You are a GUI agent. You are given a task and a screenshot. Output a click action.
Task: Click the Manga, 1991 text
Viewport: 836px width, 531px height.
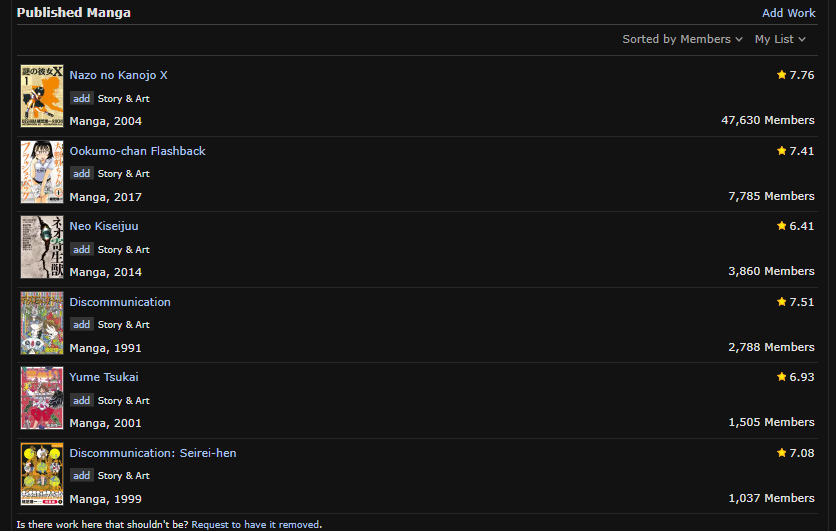(x=106, y=348)
